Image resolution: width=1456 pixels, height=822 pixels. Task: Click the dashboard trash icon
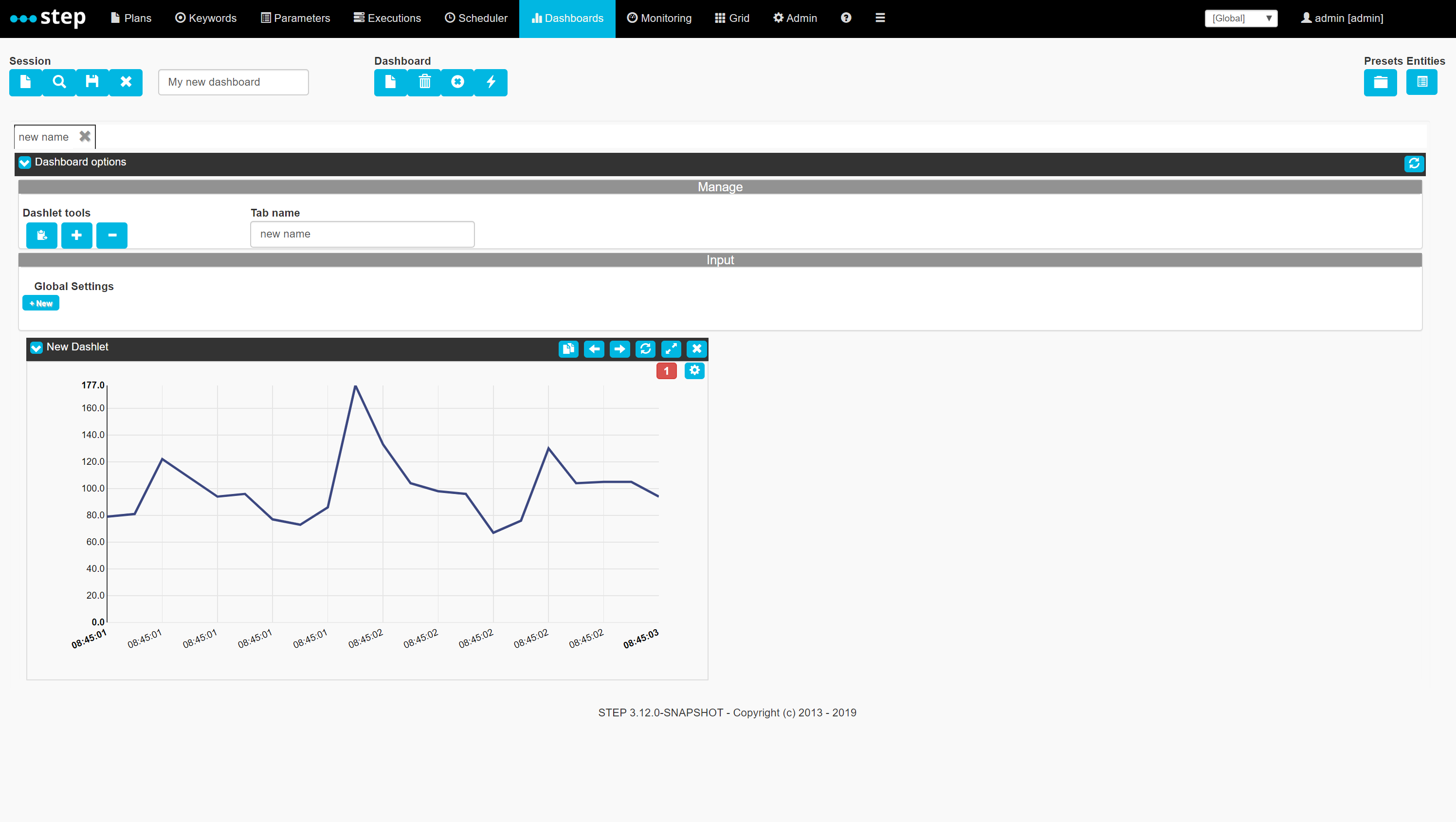pos(424,83)
